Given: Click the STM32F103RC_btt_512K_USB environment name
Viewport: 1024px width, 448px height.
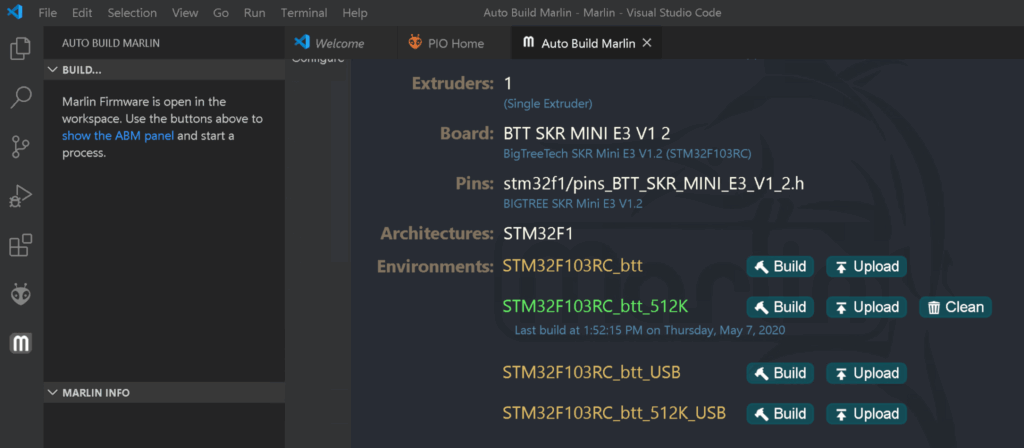Looking at the screenshot, I should click(614, 413).
